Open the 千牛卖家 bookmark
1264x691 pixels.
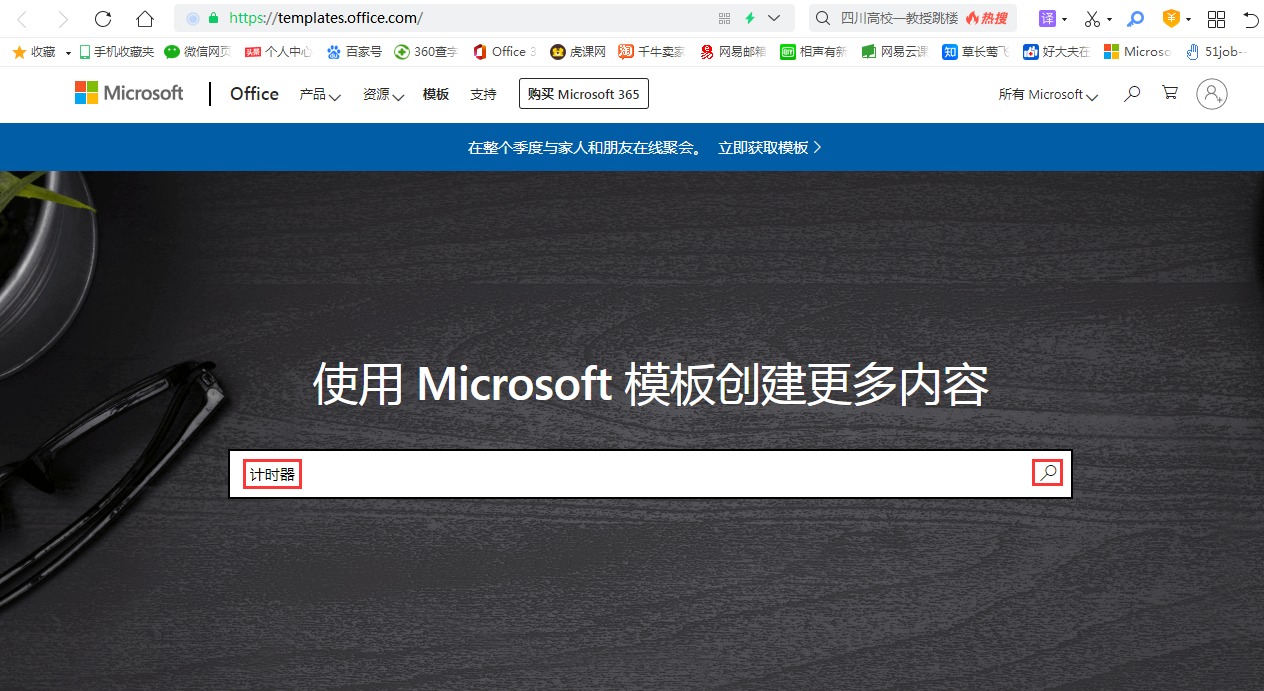[652, 52]
